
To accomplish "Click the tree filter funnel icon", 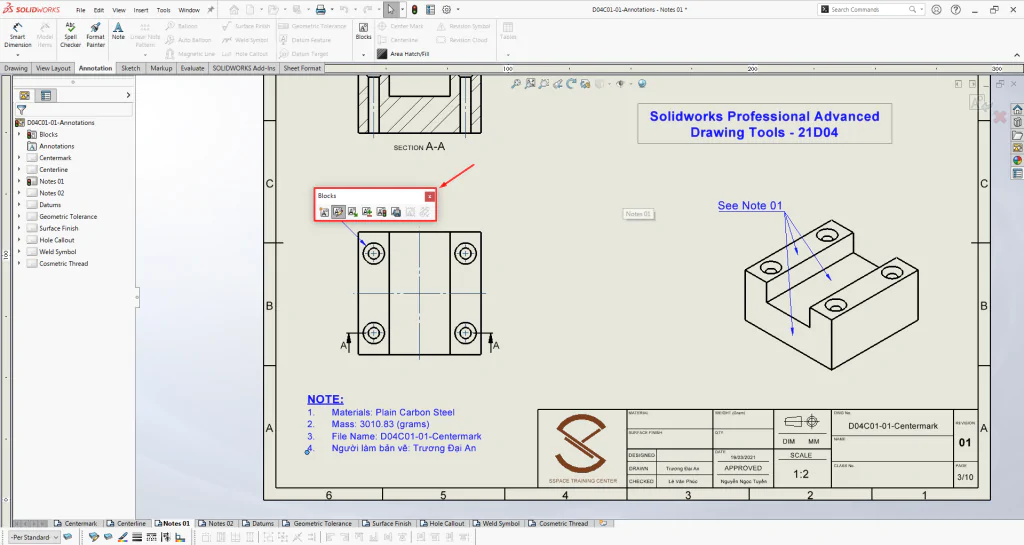I will coord(22,110).
